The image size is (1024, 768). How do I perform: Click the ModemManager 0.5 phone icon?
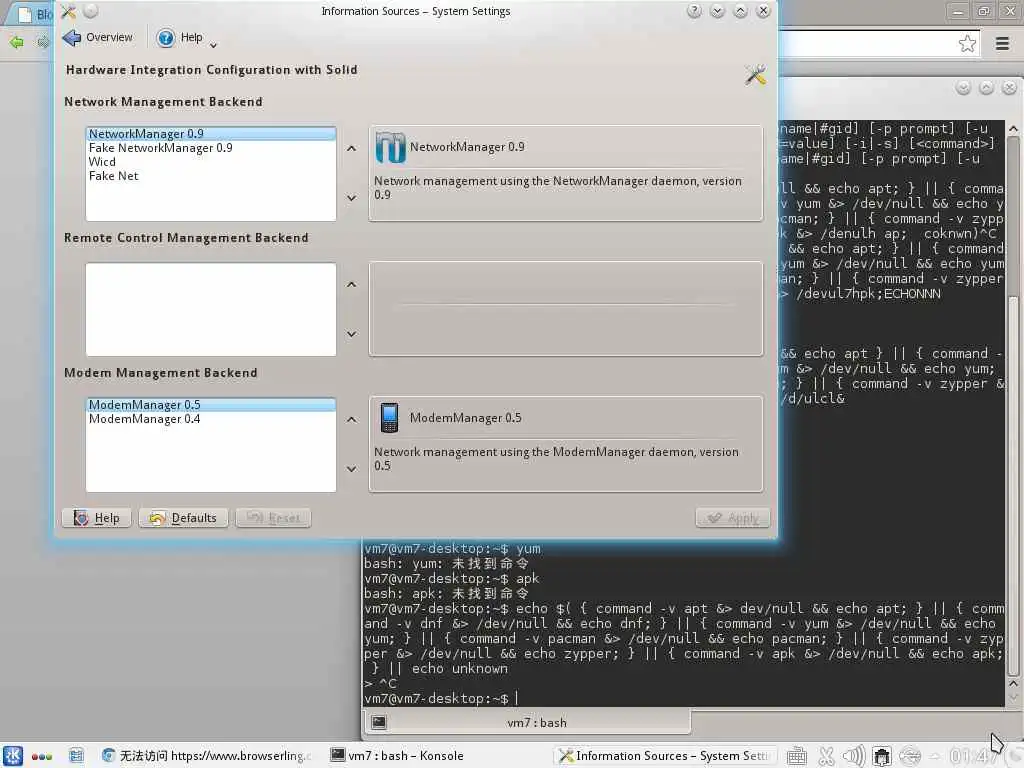coord(389,418)
